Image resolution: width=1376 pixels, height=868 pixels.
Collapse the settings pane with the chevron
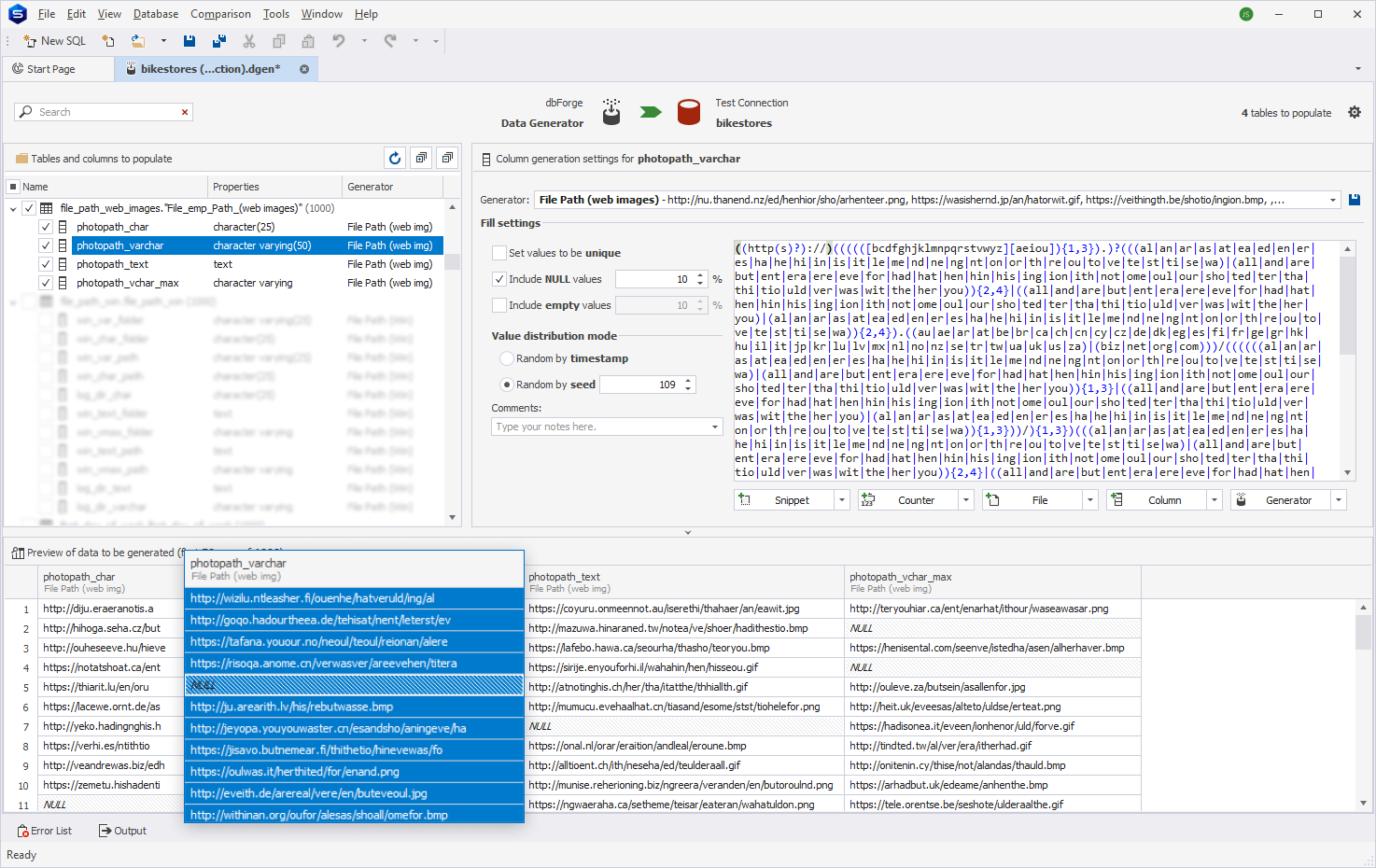(x=688, y=533)
